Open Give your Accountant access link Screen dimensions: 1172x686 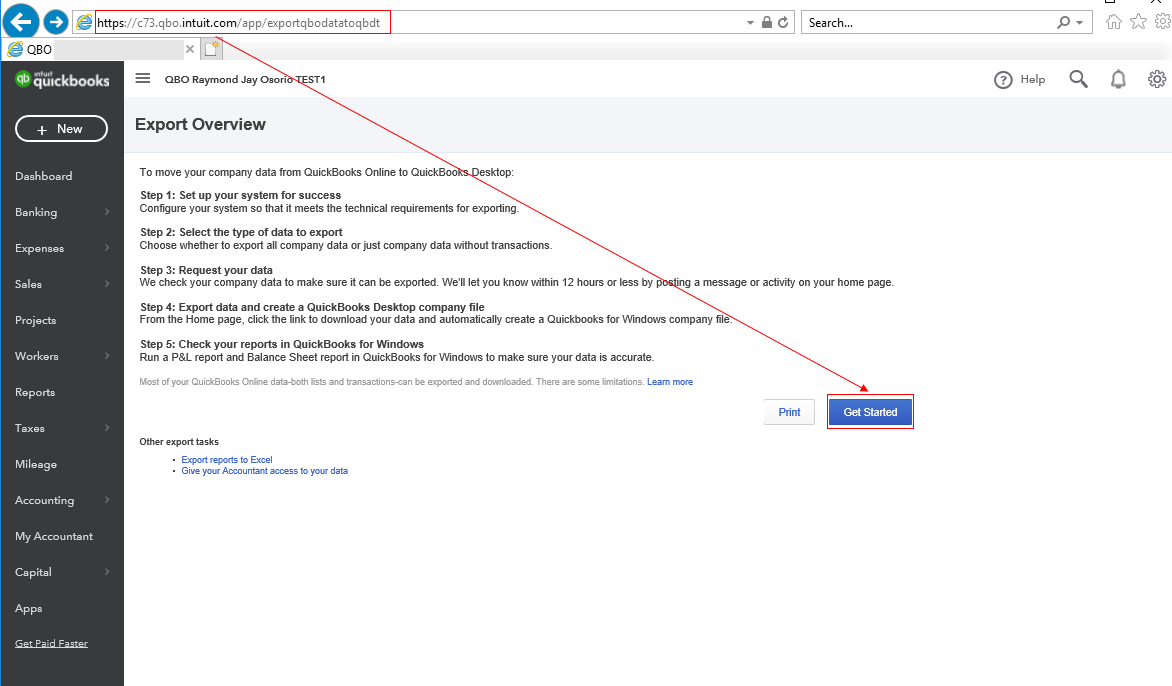265,472
